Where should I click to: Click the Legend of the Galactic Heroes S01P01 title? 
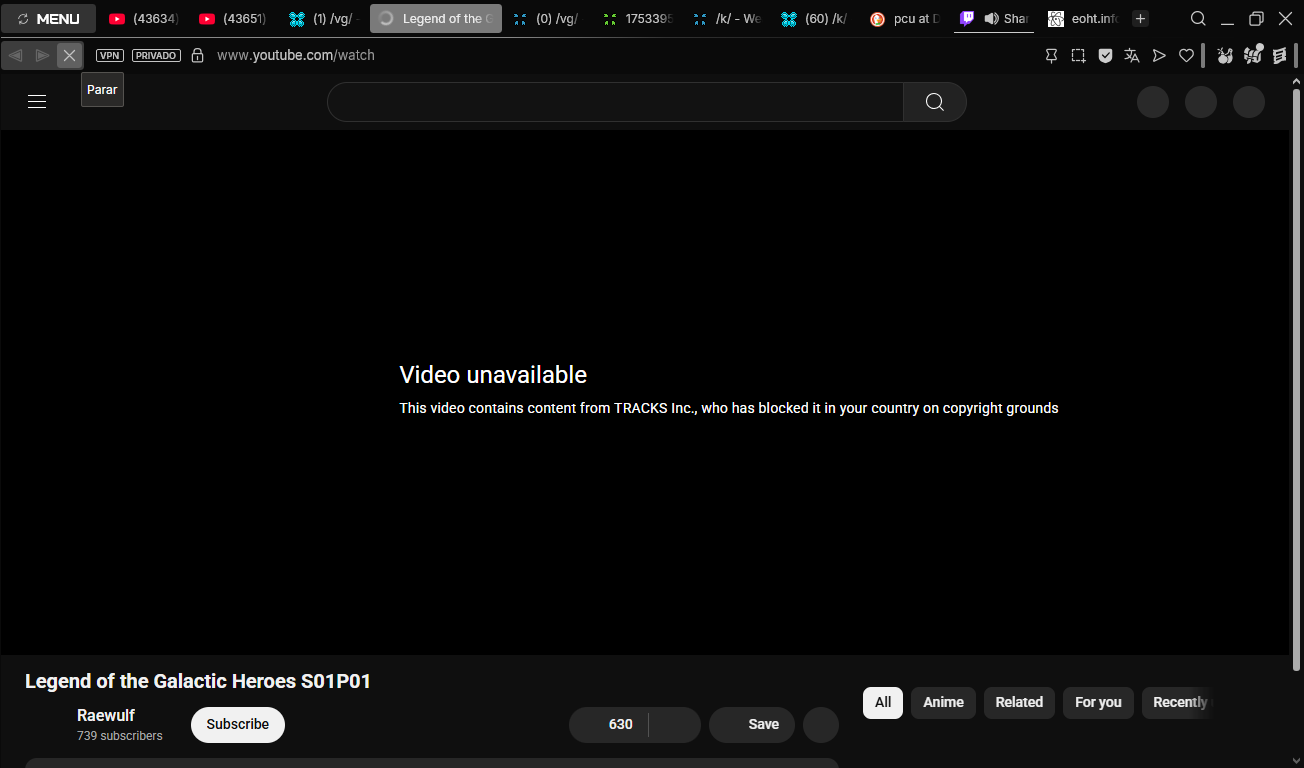pos(198,681)
